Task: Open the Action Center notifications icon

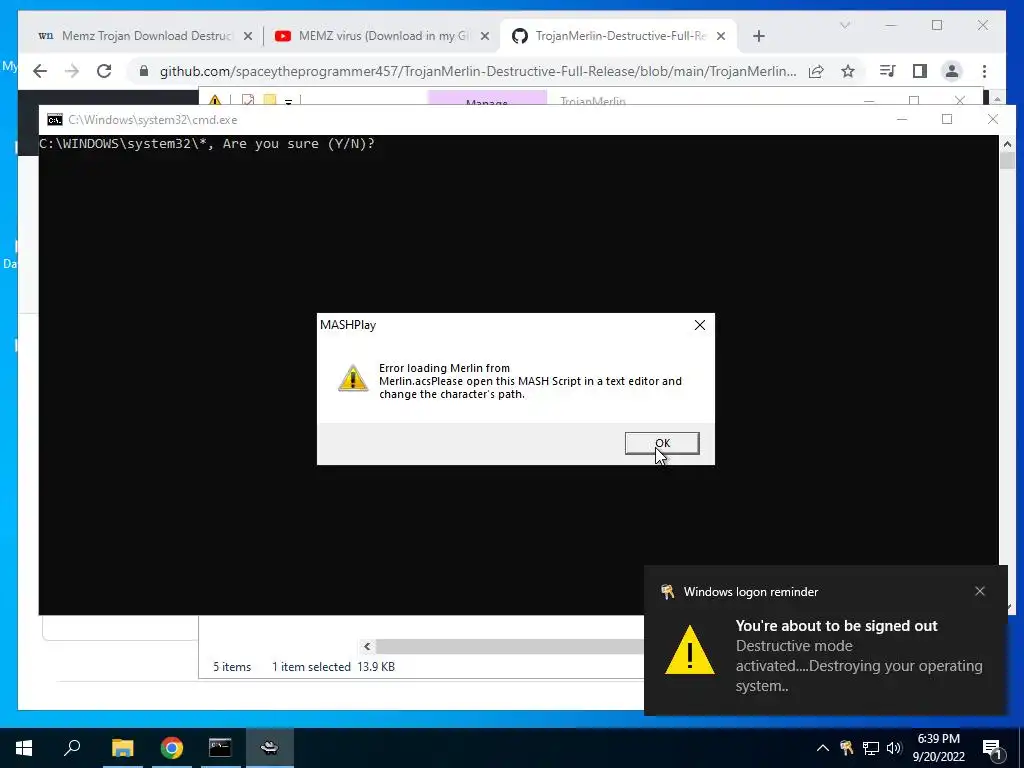Action: click(x=993, y=748)
